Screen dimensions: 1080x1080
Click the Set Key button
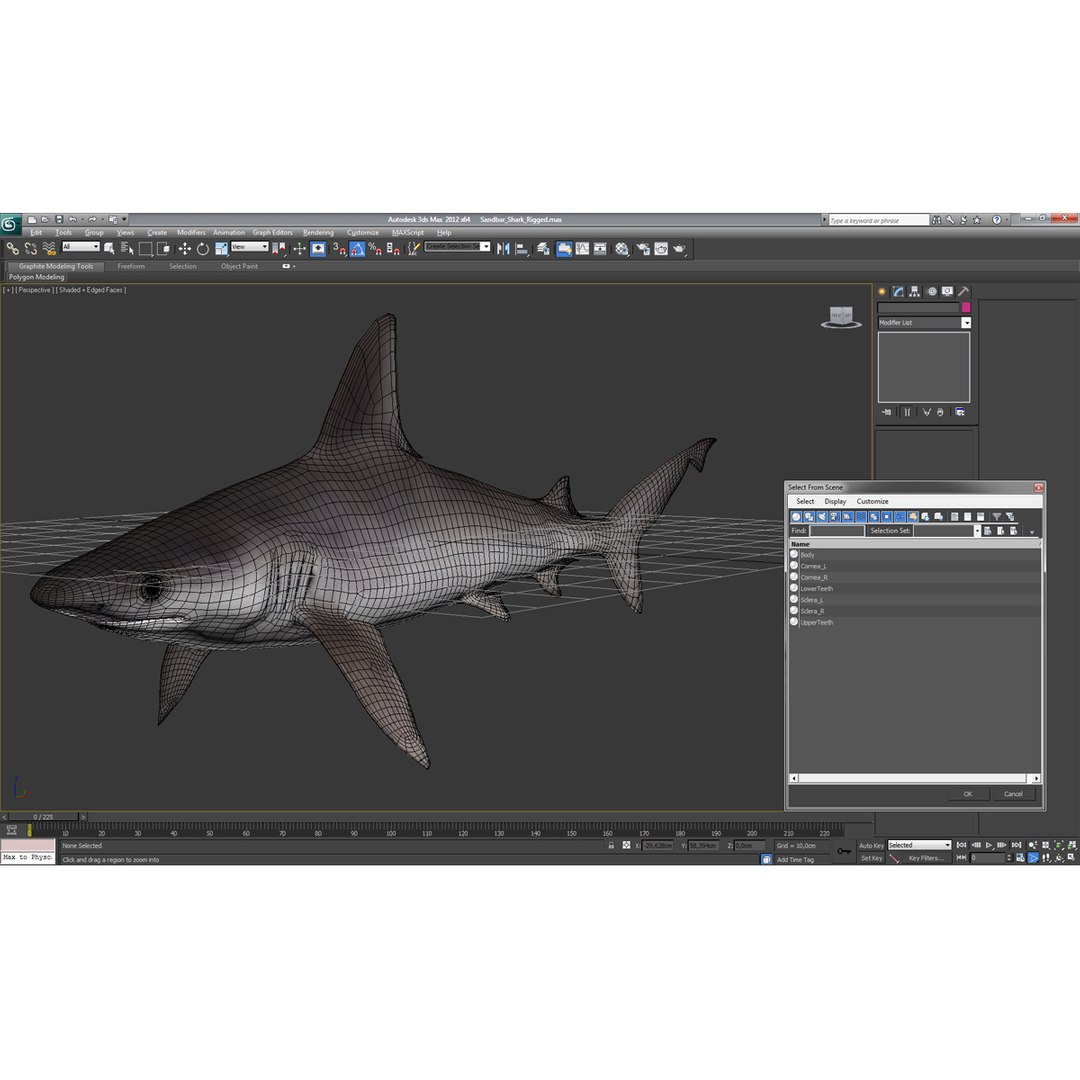[871, 858]
